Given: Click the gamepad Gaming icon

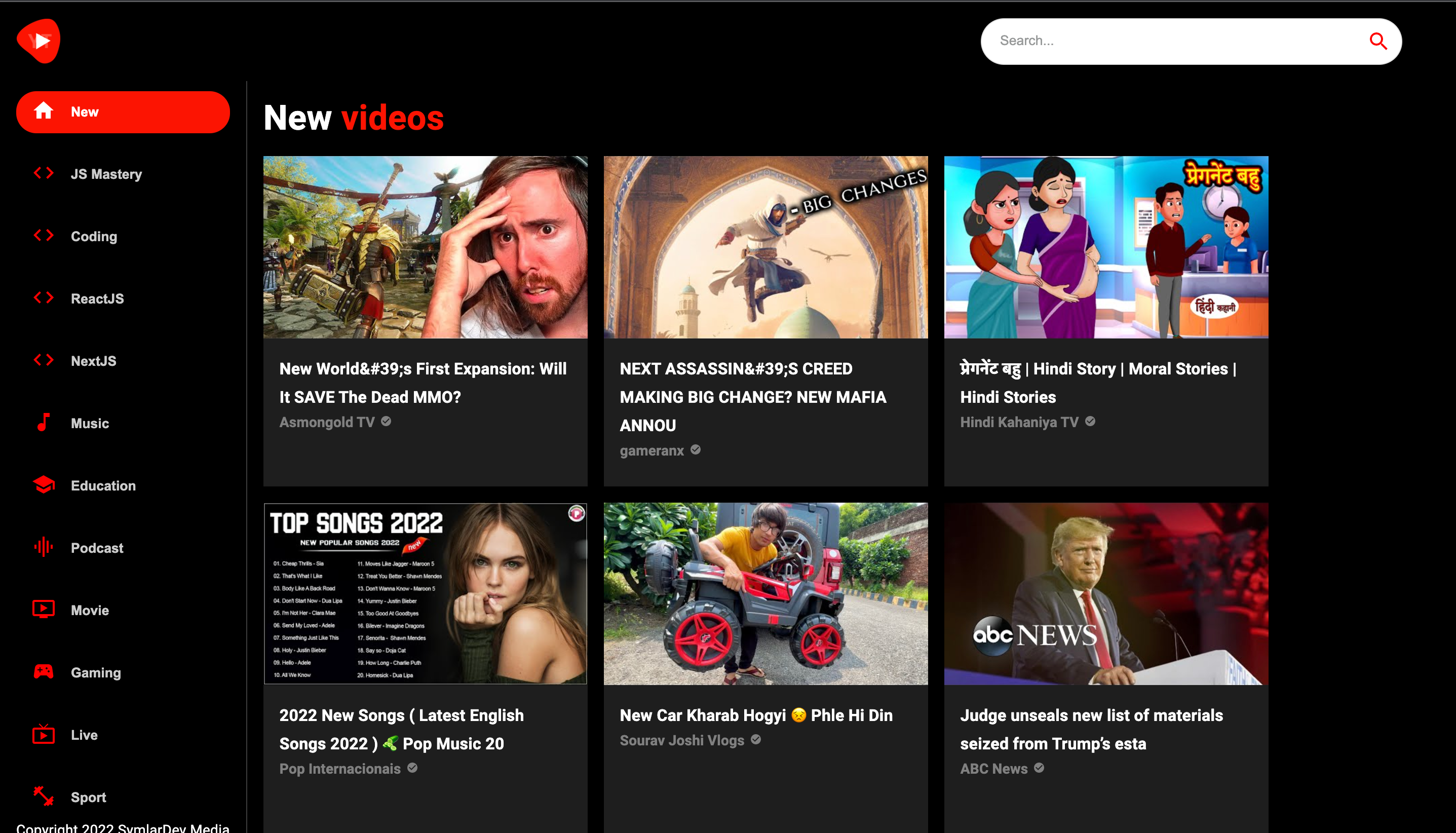Looking at the screenshot, I should pyautogui.click(x=44, y=672).
